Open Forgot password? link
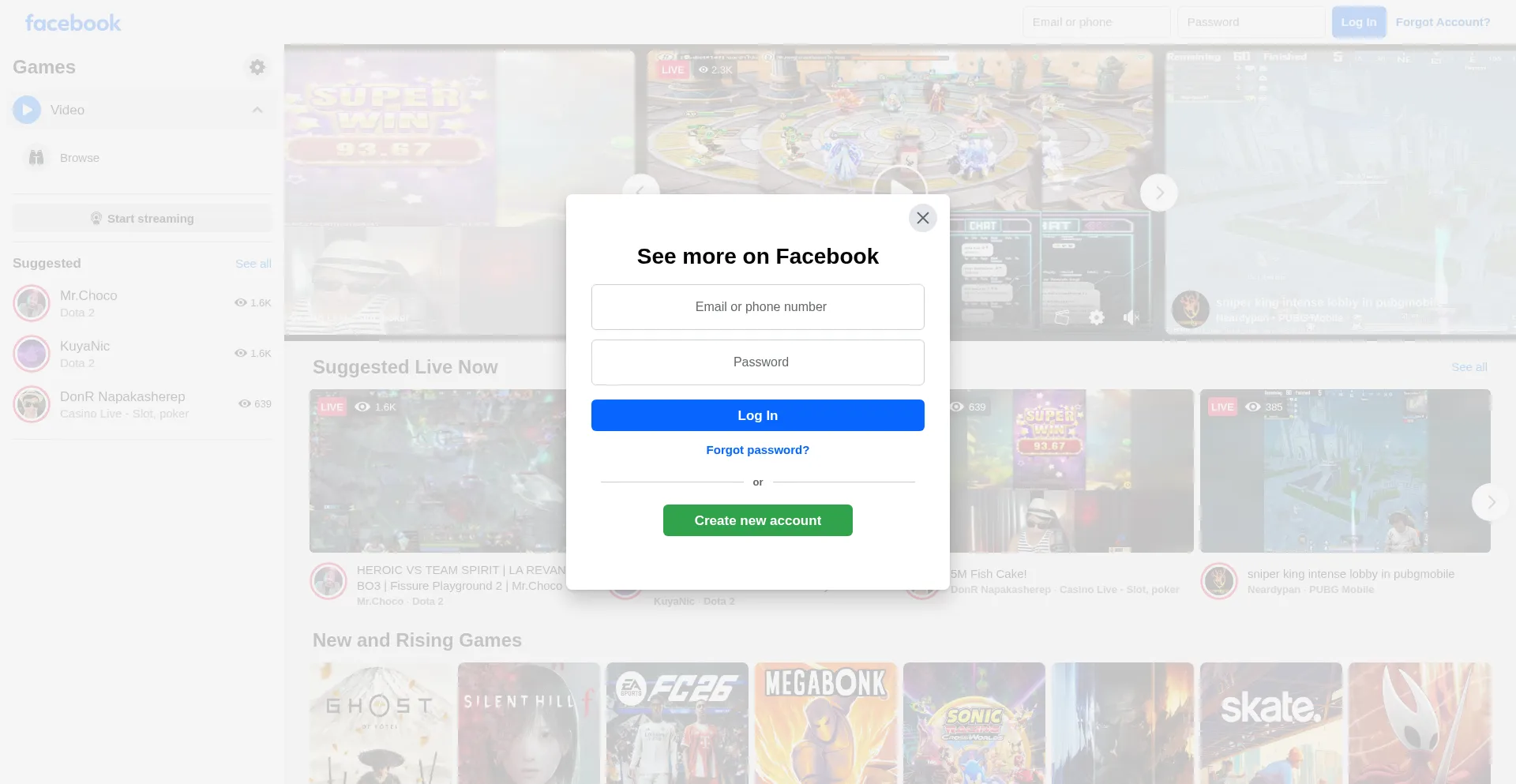 coord(757,450)
